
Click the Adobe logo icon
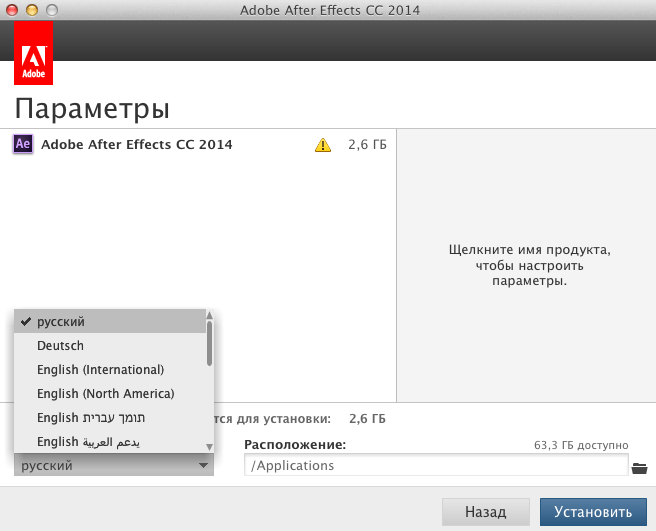(33, 53)
